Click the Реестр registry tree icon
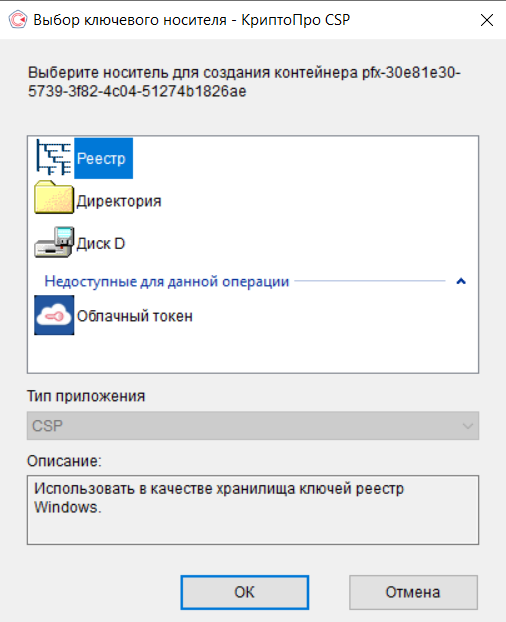Screen dimensions: 506x622 [x=54, y=158]
